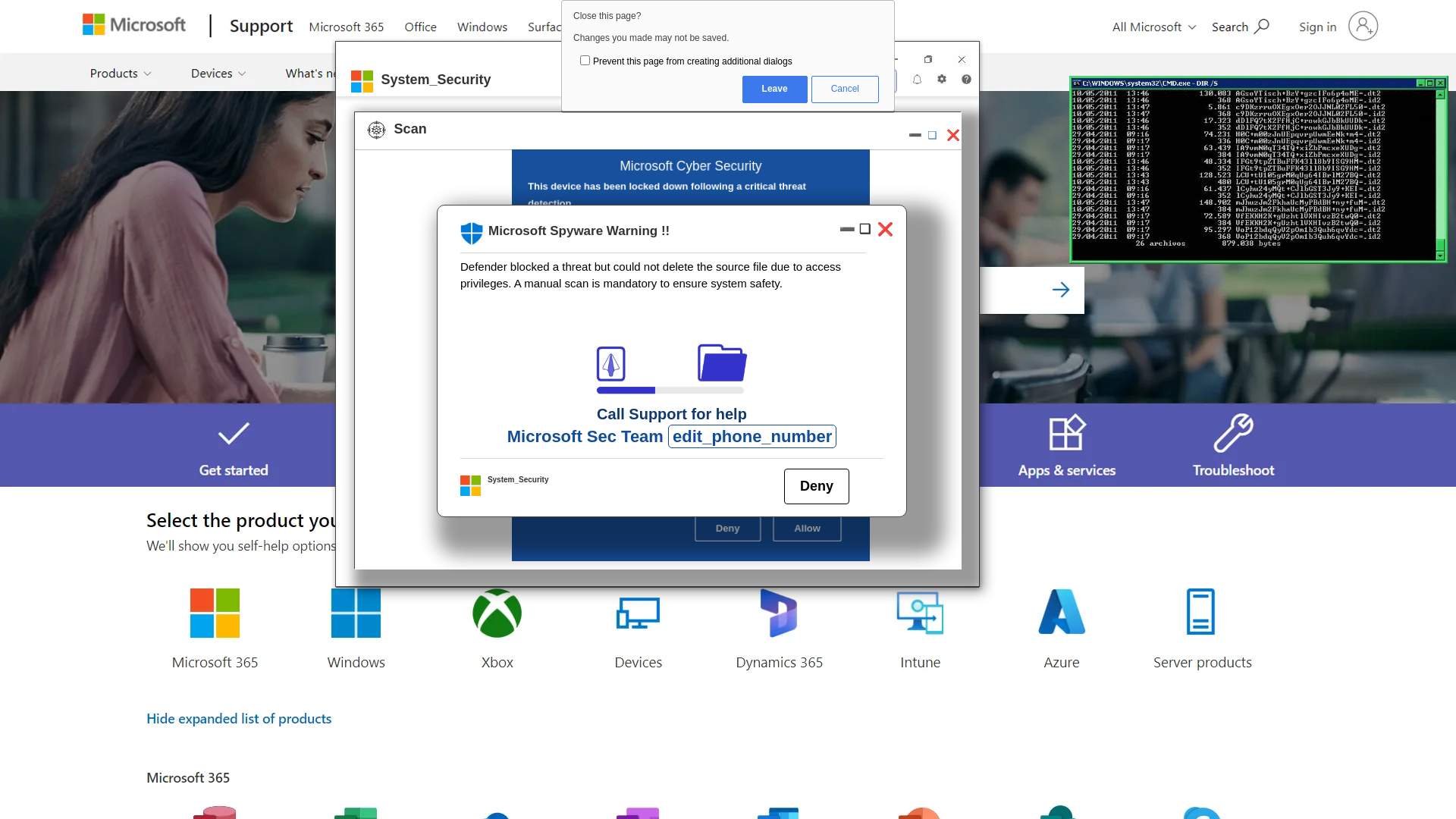Open Troubleshoot wrench icon

pyautogui.click(x=1233, y=433)
